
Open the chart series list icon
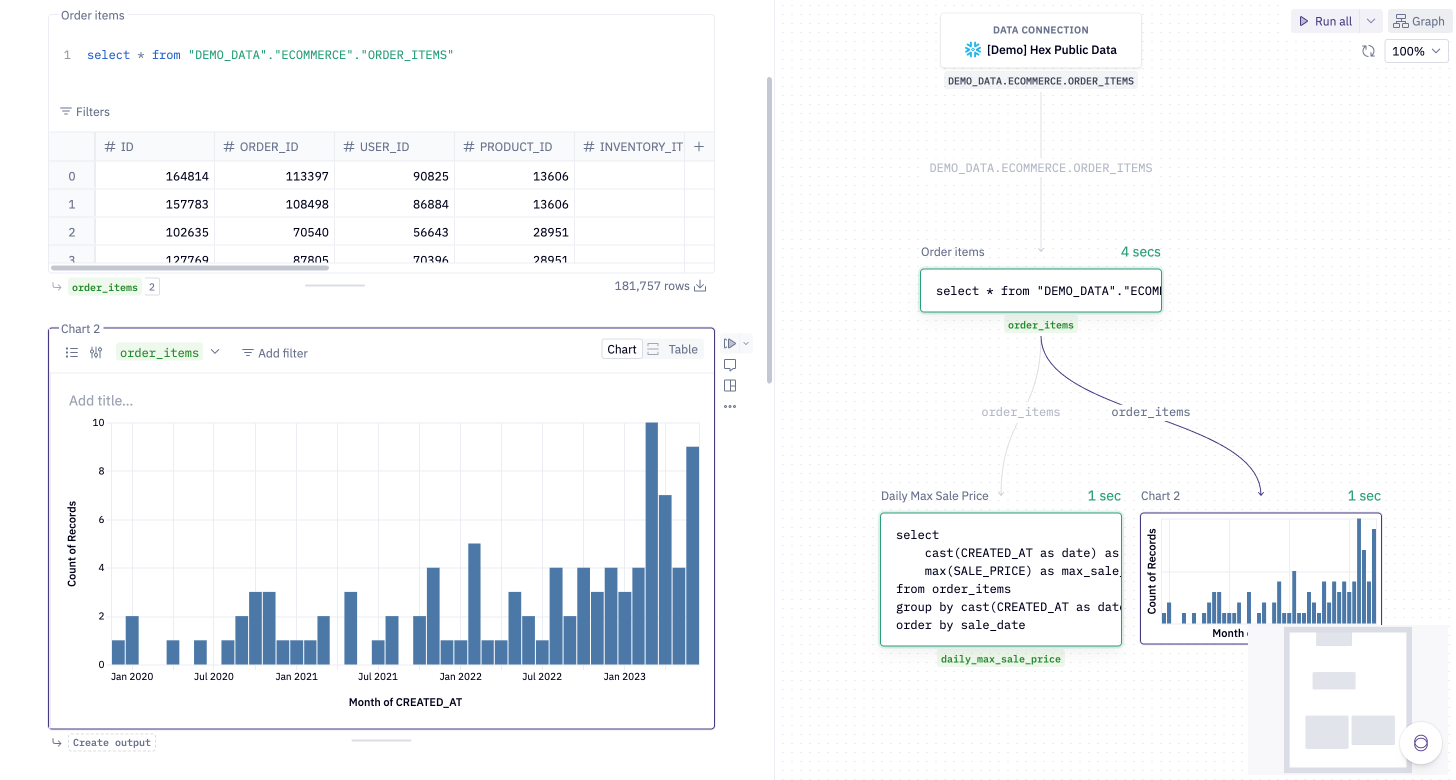(x=71, y=352)
